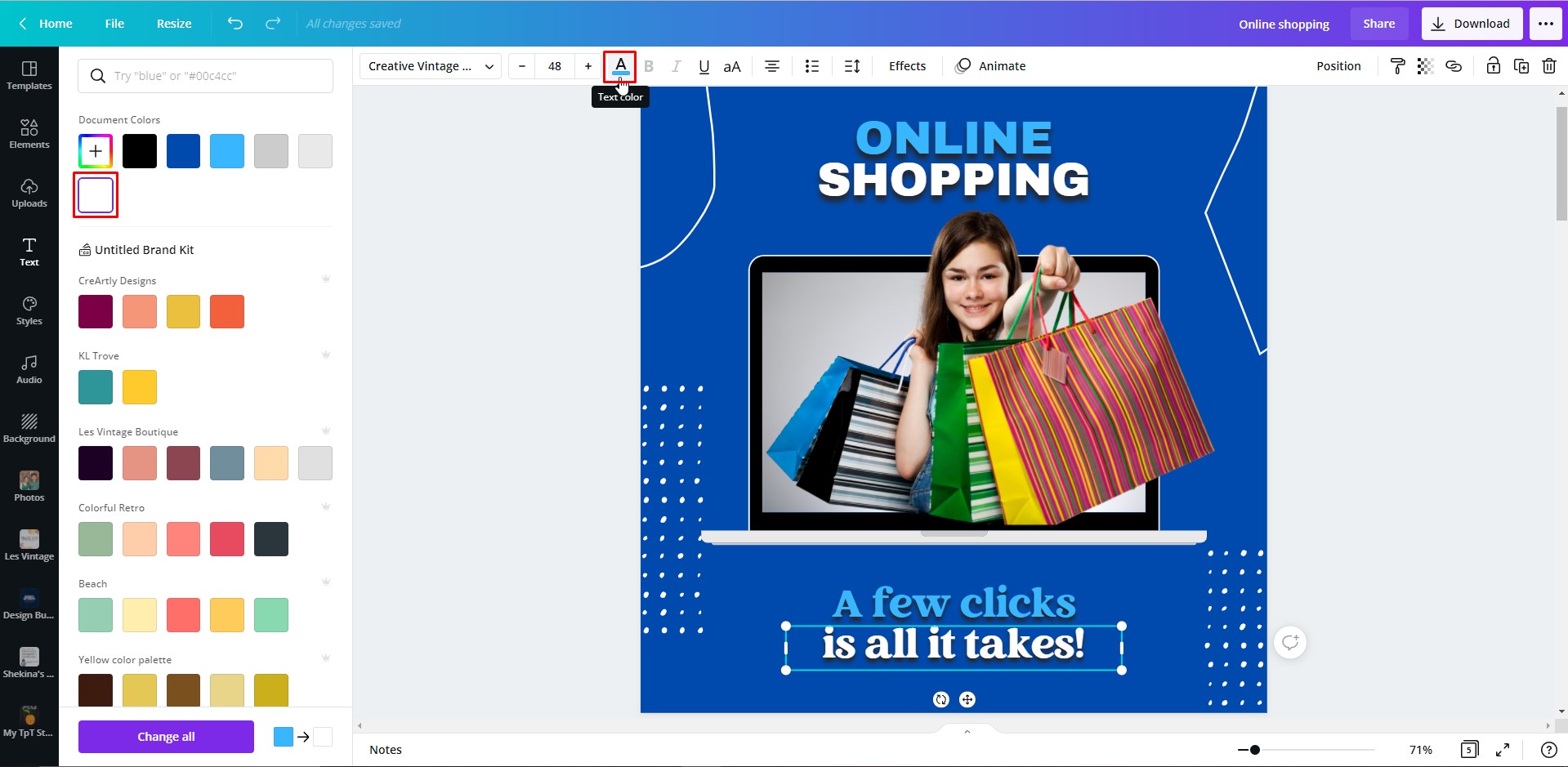This screenshot has height=767, width=1568.
Task: Click the move handle below text box
Action: pos(967,699)
